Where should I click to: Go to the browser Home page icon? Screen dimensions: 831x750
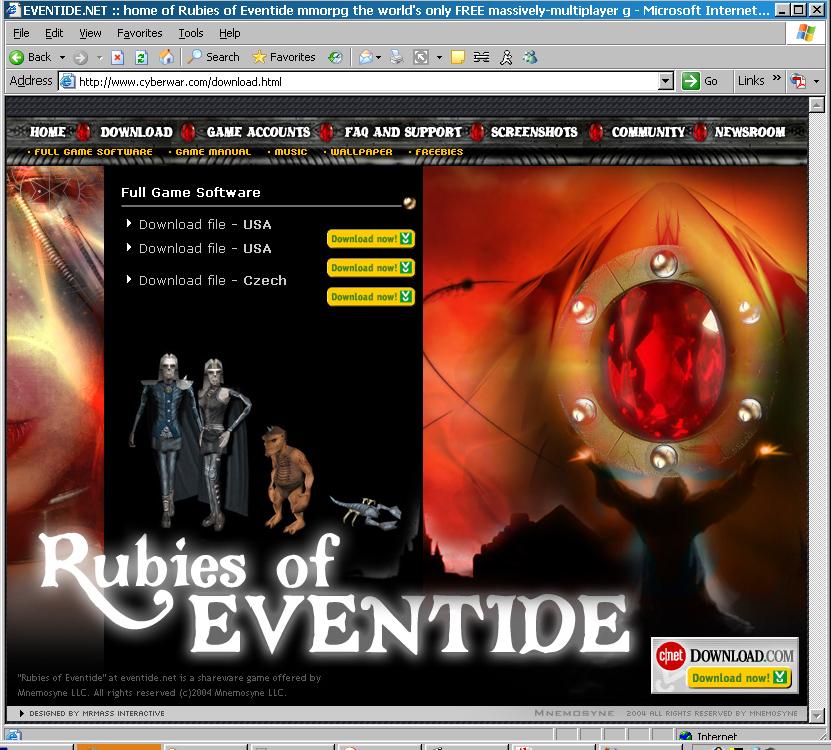[x=166, y=57]
